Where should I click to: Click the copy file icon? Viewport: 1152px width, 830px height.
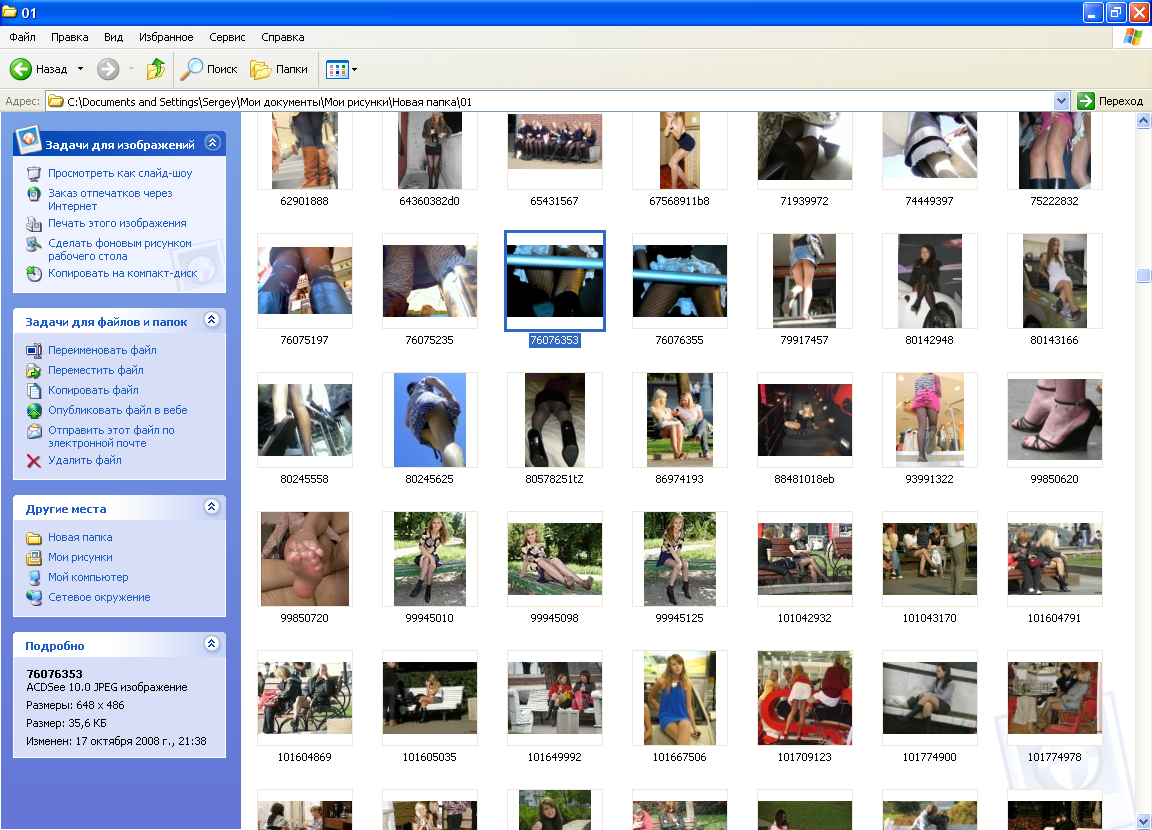click(34, 391)
